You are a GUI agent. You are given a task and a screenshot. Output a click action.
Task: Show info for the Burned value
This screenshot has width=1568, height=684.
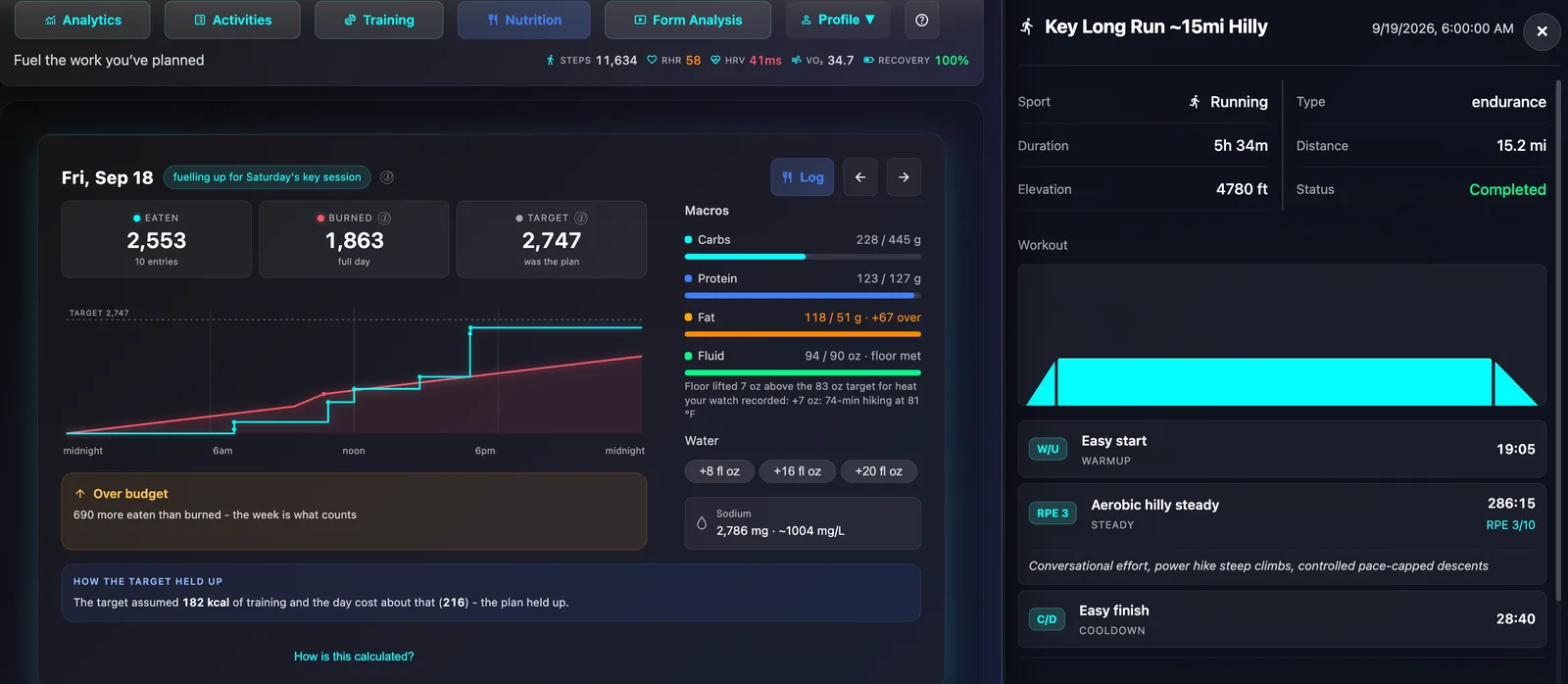[384, 219]
